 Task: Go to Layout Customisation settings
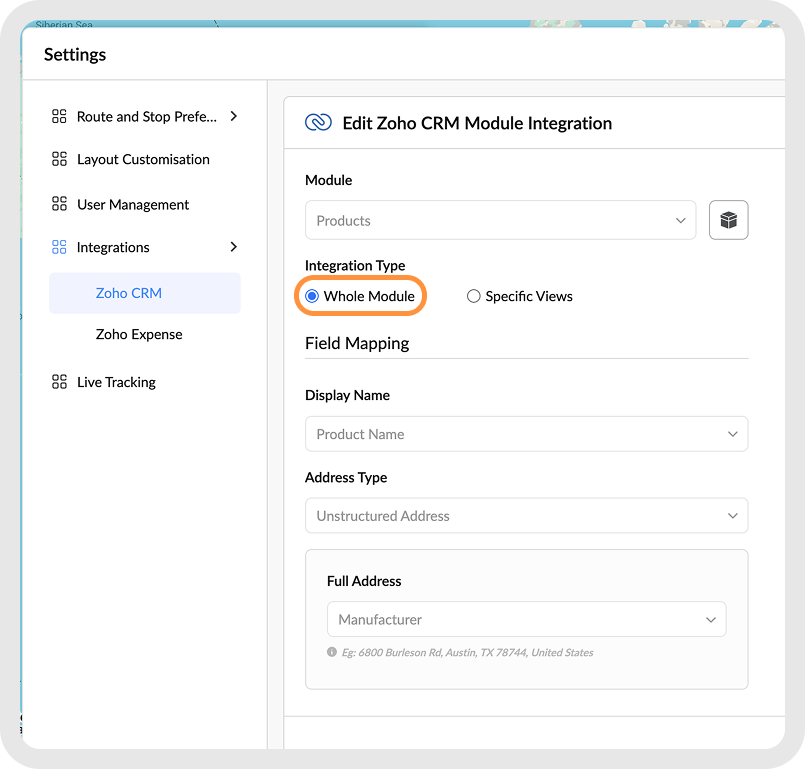point(143,160)
